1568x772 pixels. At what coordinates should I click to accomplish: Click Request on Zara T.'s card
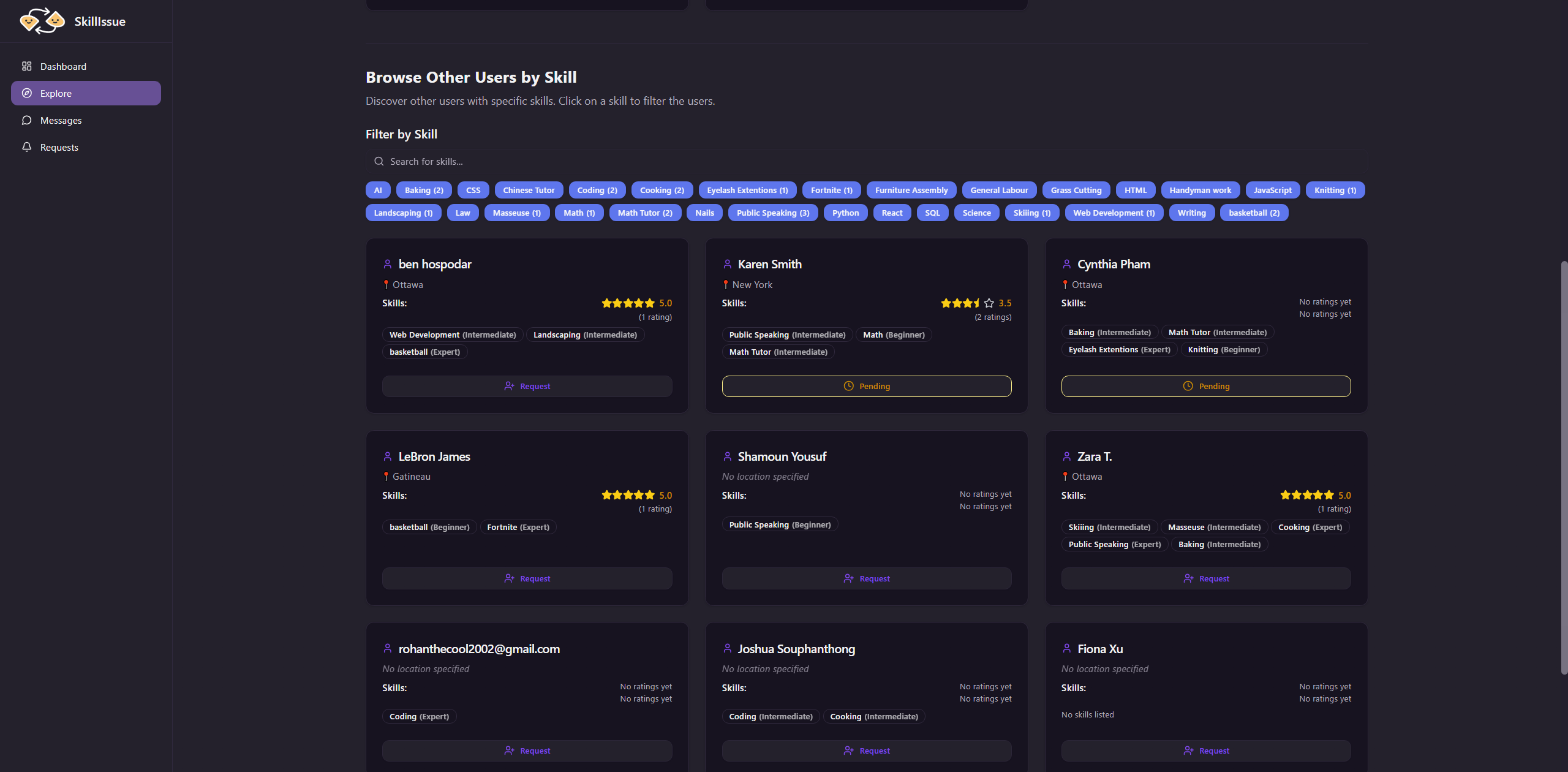(x=1205, y=578)
